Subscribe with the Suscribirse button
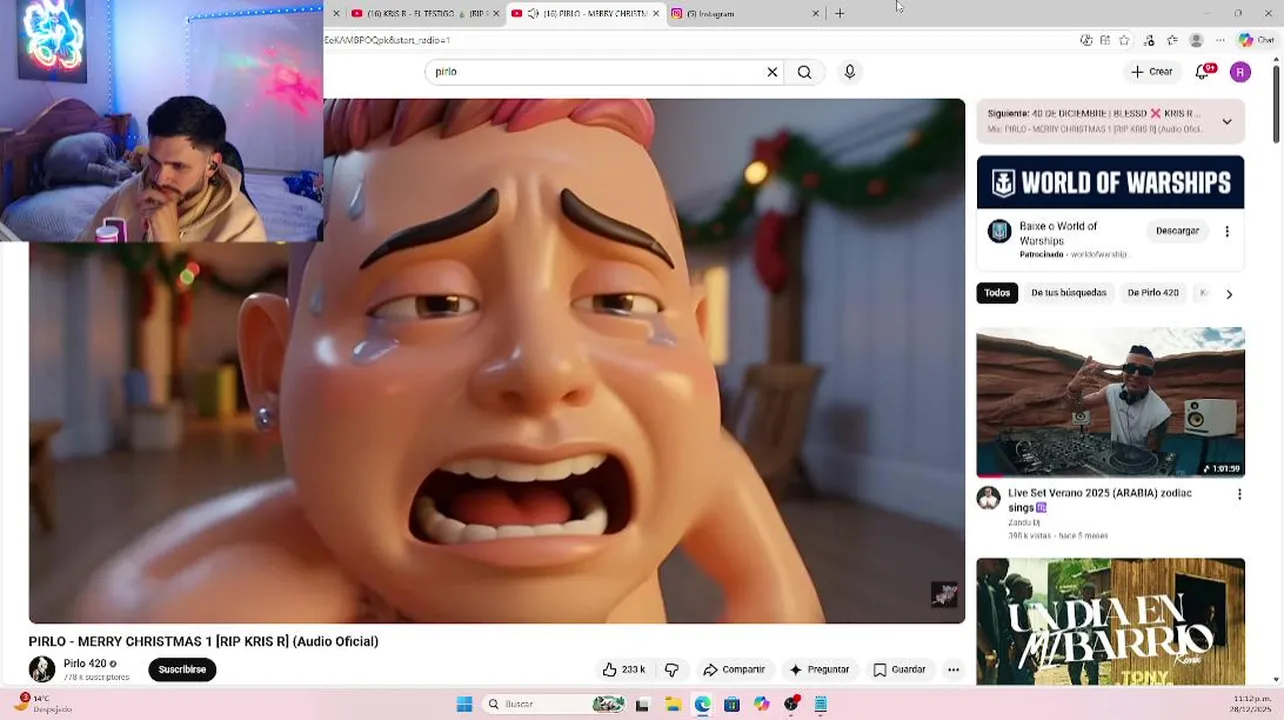The image size is (1284, 720). [x=182, y=670]
